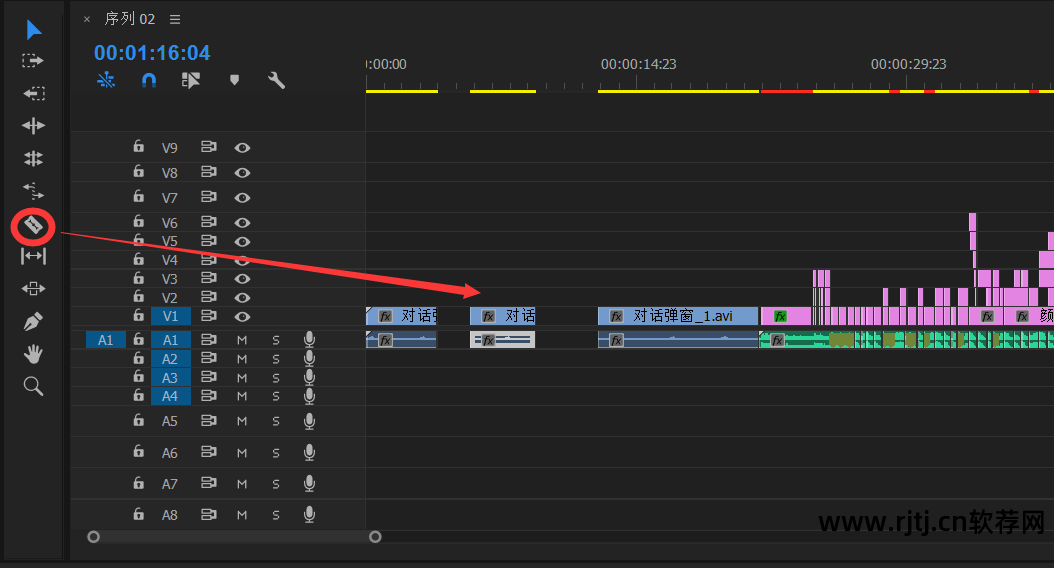Select the first 对话 clip on V1
1054x568 pixels.
pos(401,316)
